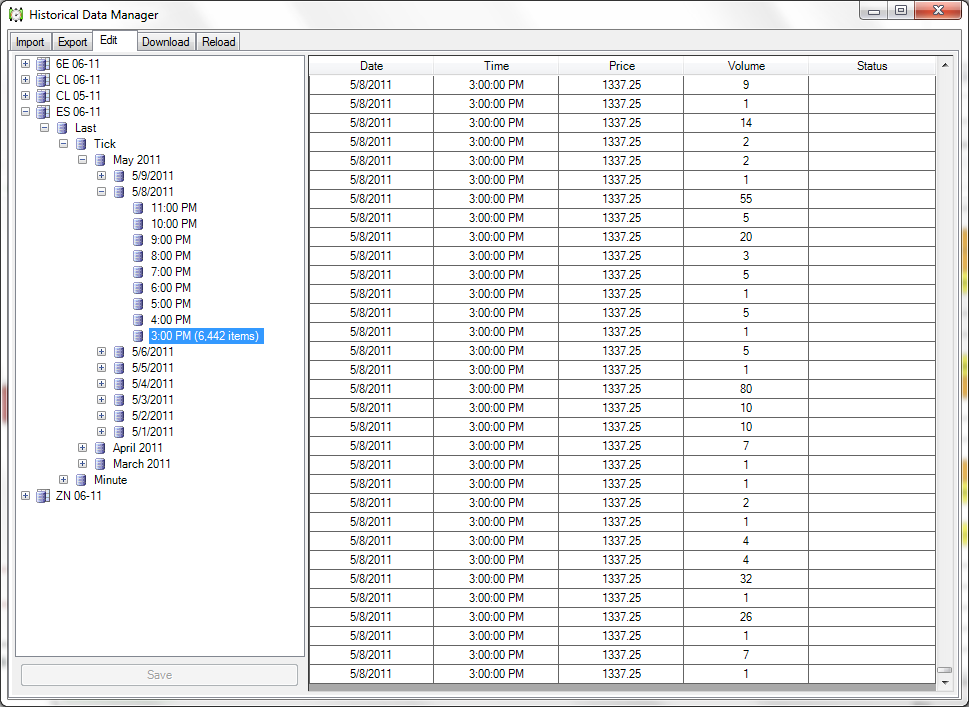Image resolution: width=969 pixels, height=707 pixels.
Task: Click the icon beside 7:00 PM
Action: click(138, 272)
